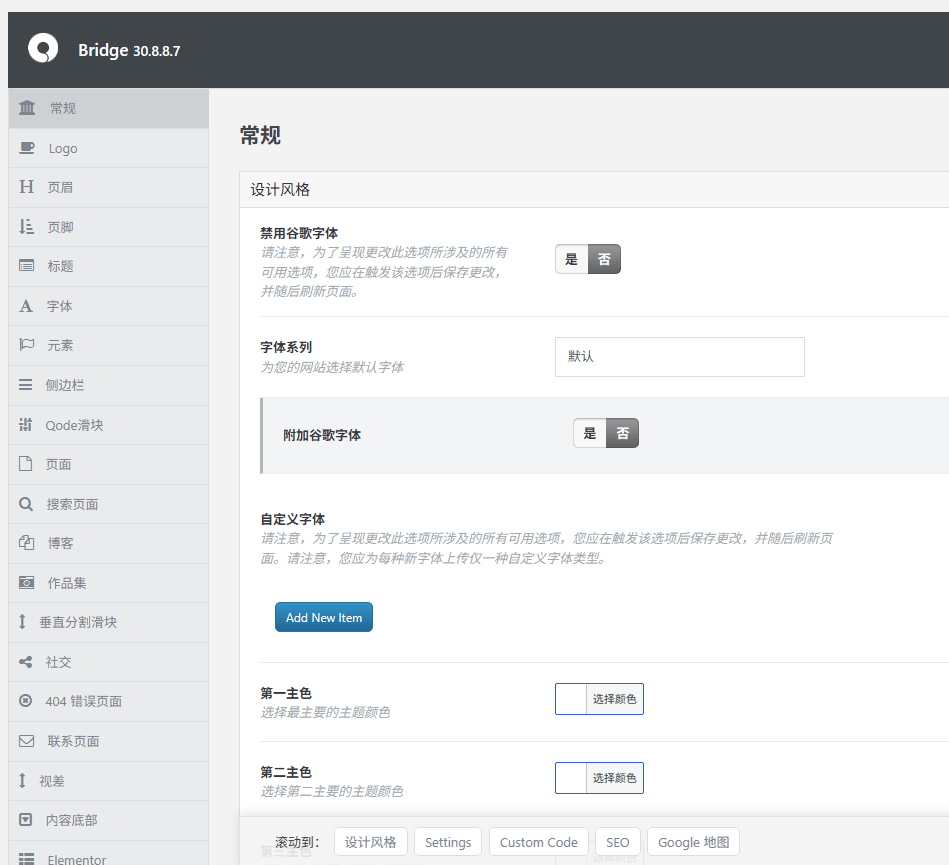This screenshot has width=949, height=865.
Task: Open the 字体系列 dropdown showing 默认
Action: click(x=680, y=357)
